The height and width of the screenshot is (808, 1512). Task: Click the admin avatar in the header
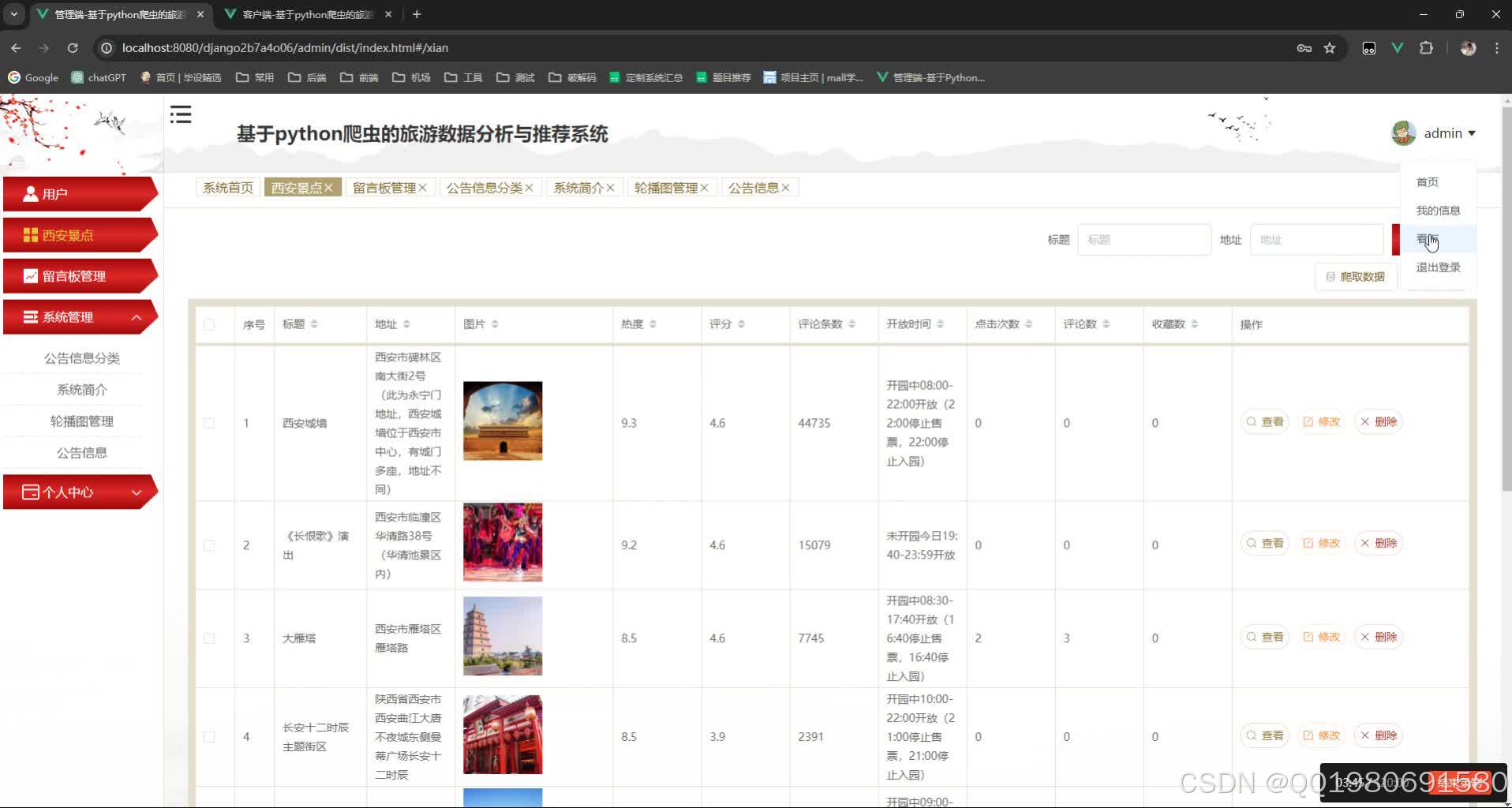(1404, 133)
